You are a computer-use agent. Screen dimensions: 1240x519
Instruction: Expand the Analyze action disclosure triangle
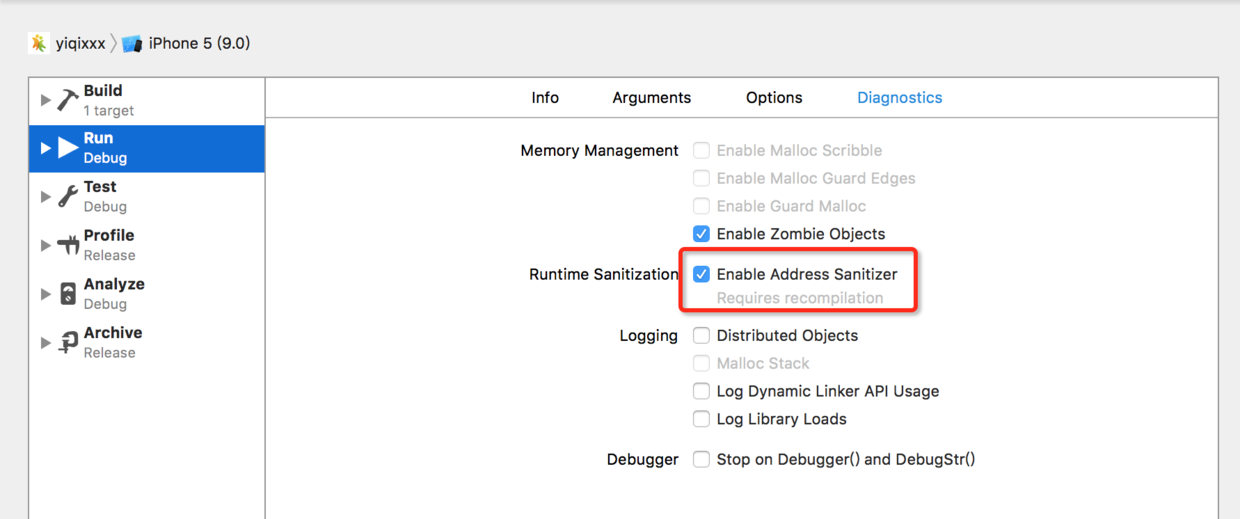pos(45,294)
